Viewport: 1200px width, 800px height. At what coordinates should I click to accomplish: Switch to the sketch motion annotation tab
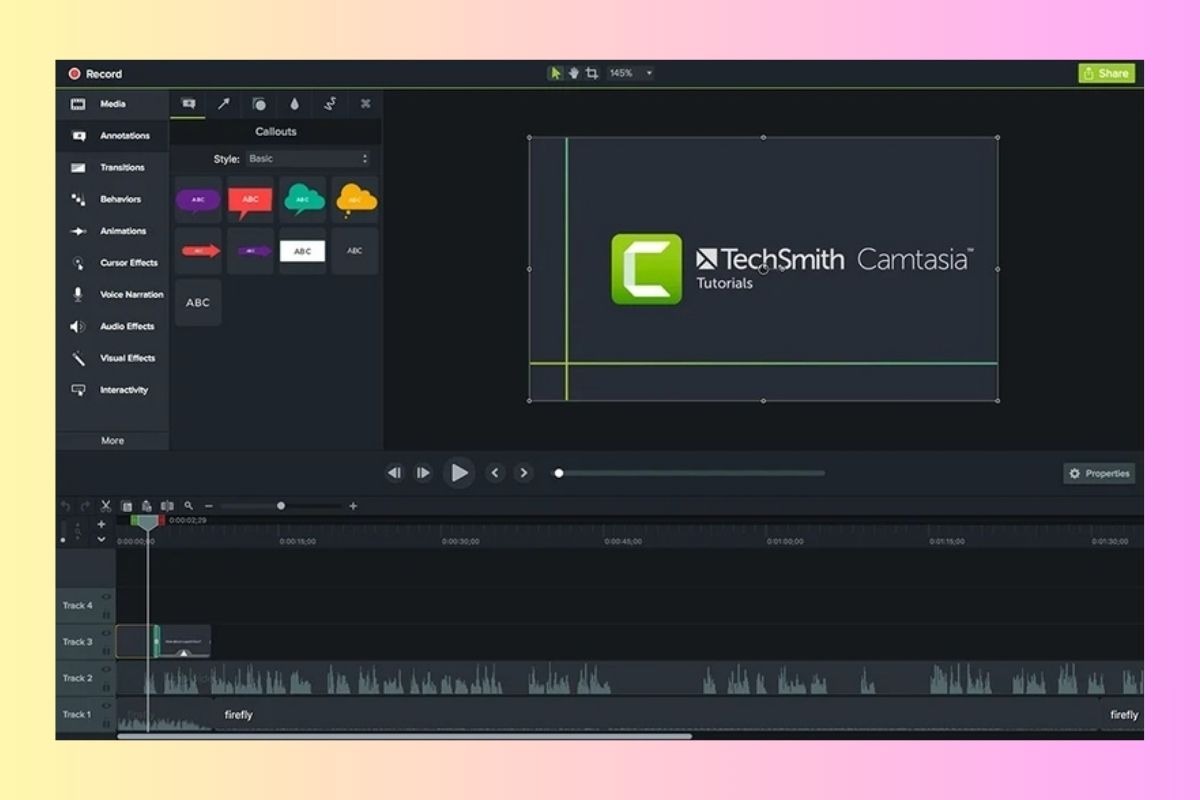(x=330, y=104)
